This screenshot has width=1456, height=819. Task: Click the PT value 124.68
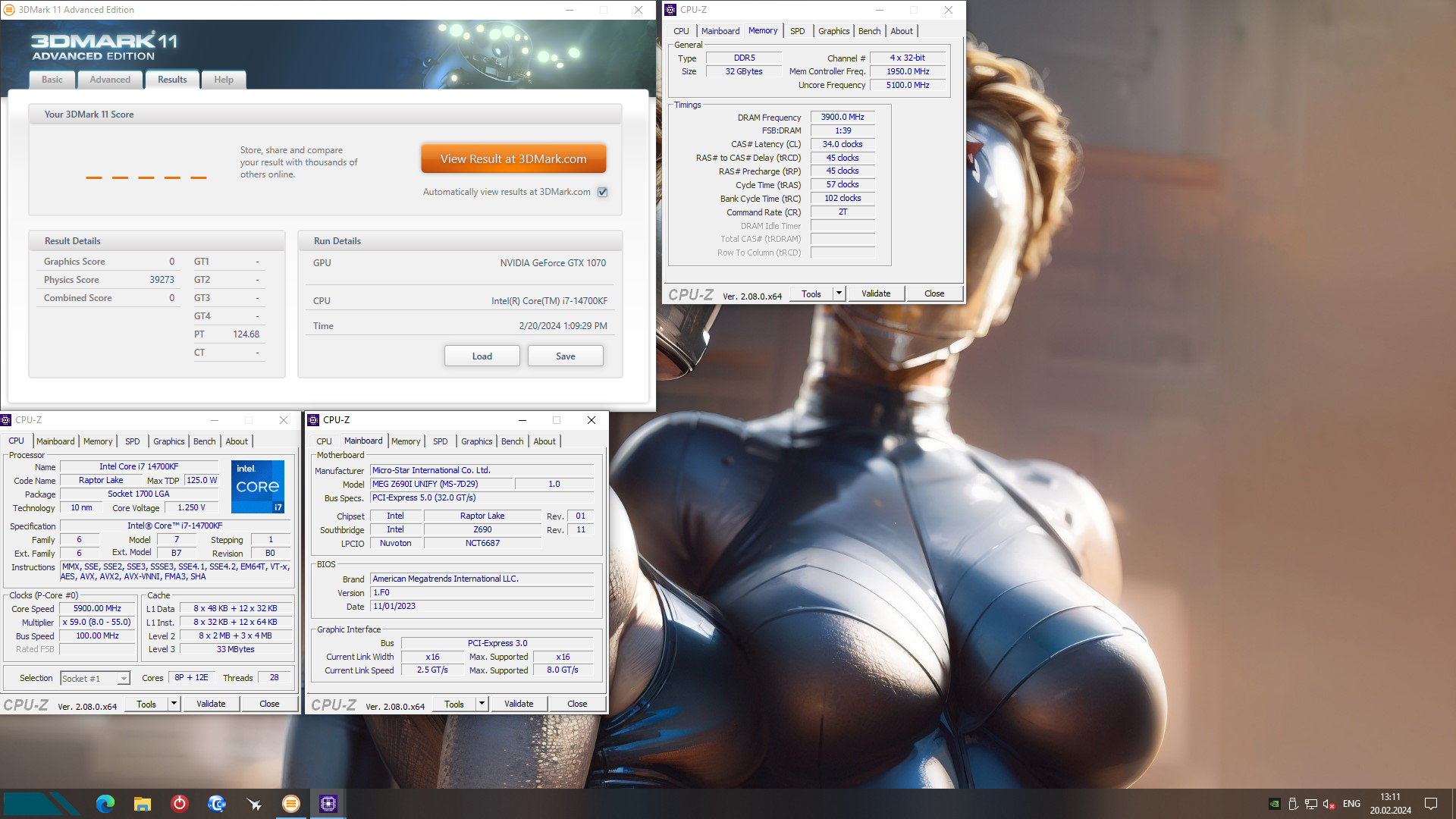tap(246, 334)
